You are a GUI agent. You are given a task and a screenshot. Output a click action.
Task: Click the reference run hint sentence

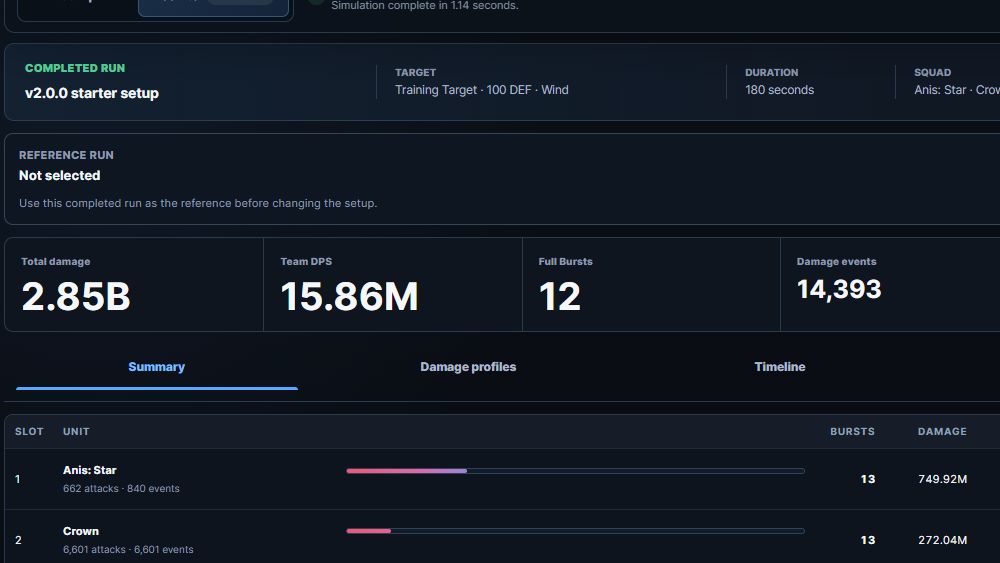(198, 203)
